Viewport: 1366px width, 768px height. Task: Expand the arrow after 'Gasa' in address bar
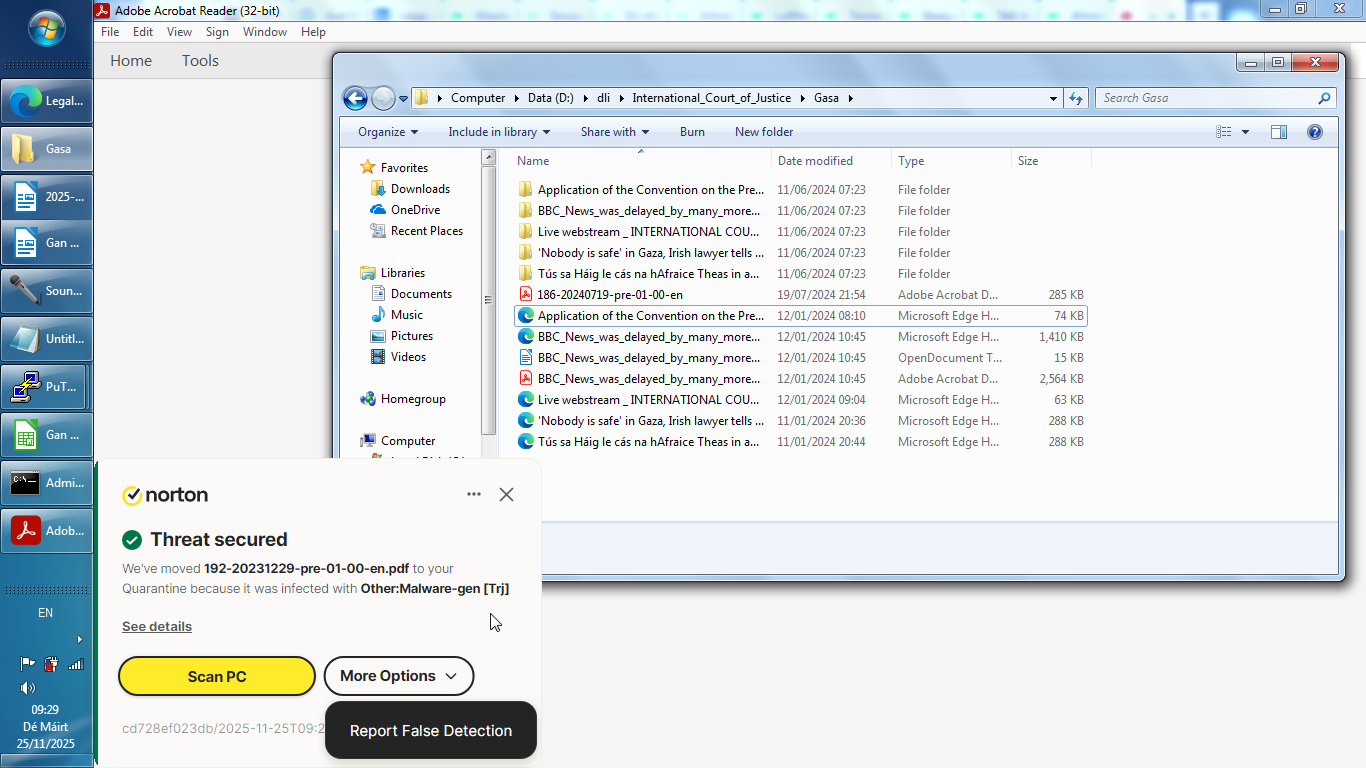(850, 98)
